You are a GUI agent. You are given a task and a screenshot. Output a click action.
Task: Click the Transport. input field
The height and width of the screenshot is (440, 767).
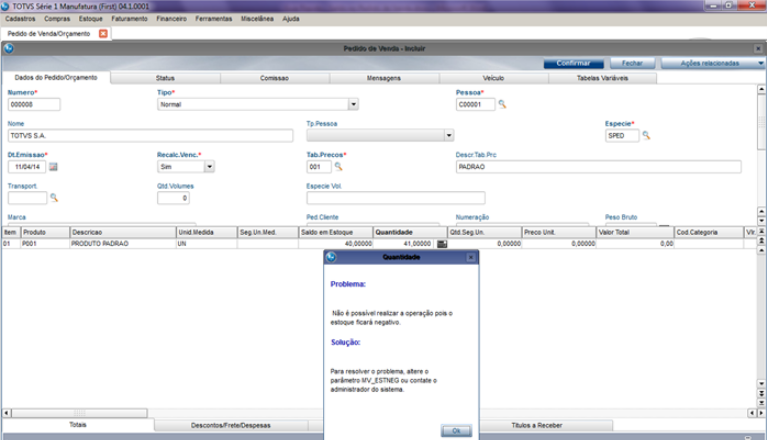coord(27,198)
